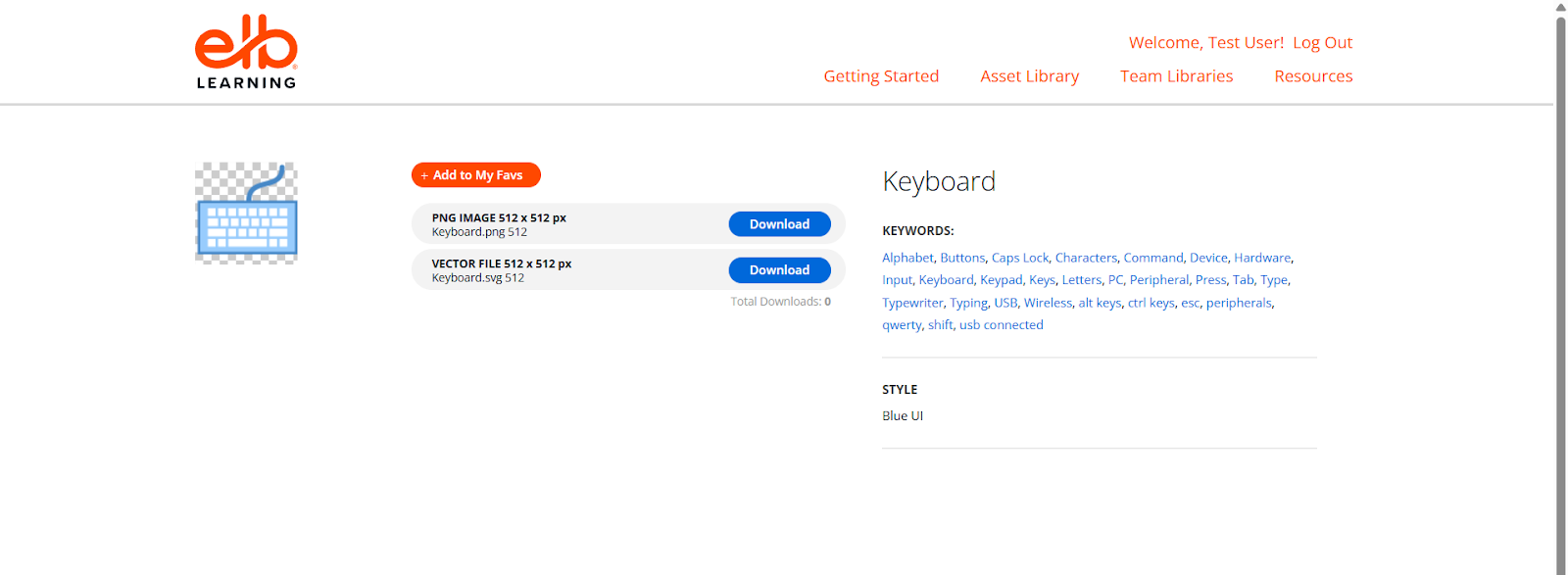This screenshot has height=575, width=1568.
Task: Follow the Alphabet keyword link
Action: pyautogui.click(x=907, y=259)
